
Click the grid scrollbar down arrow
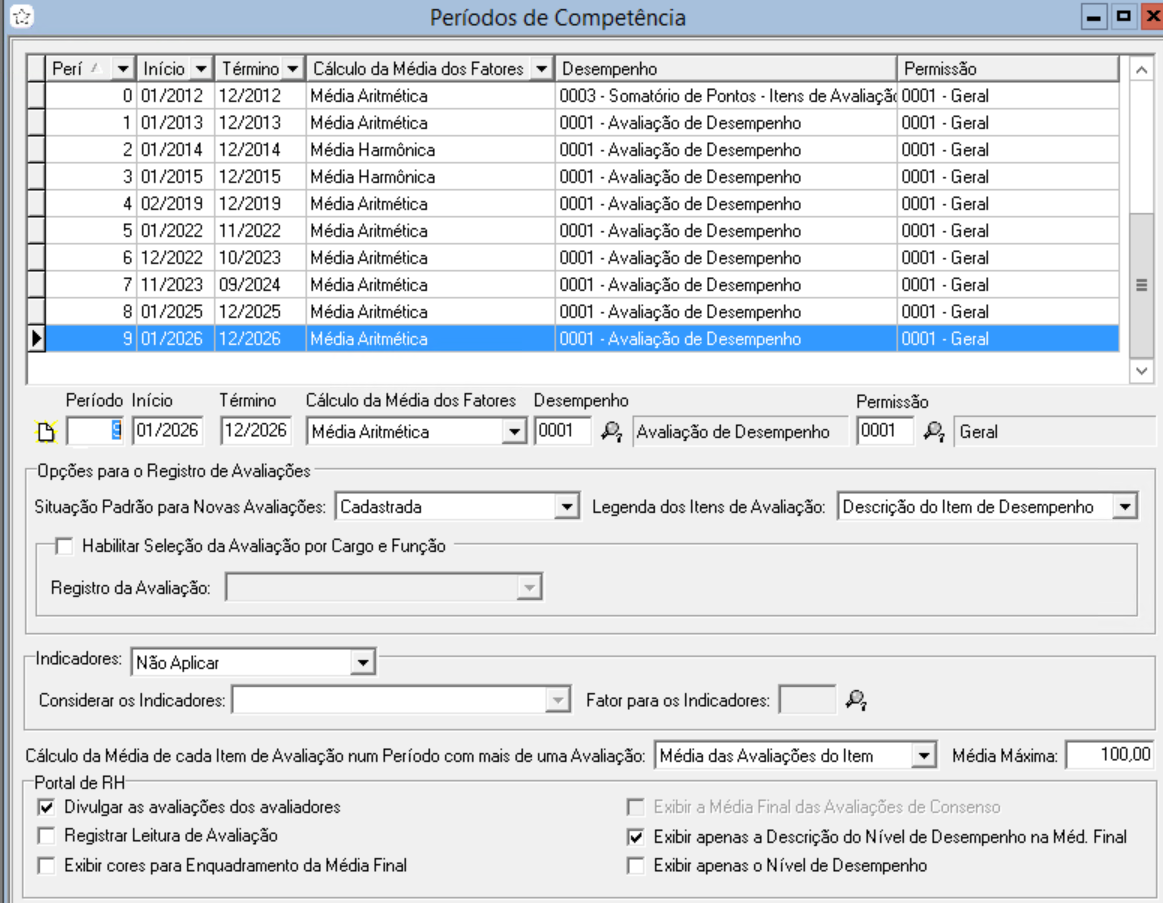pyautogui.click(x=1141, y=370)
